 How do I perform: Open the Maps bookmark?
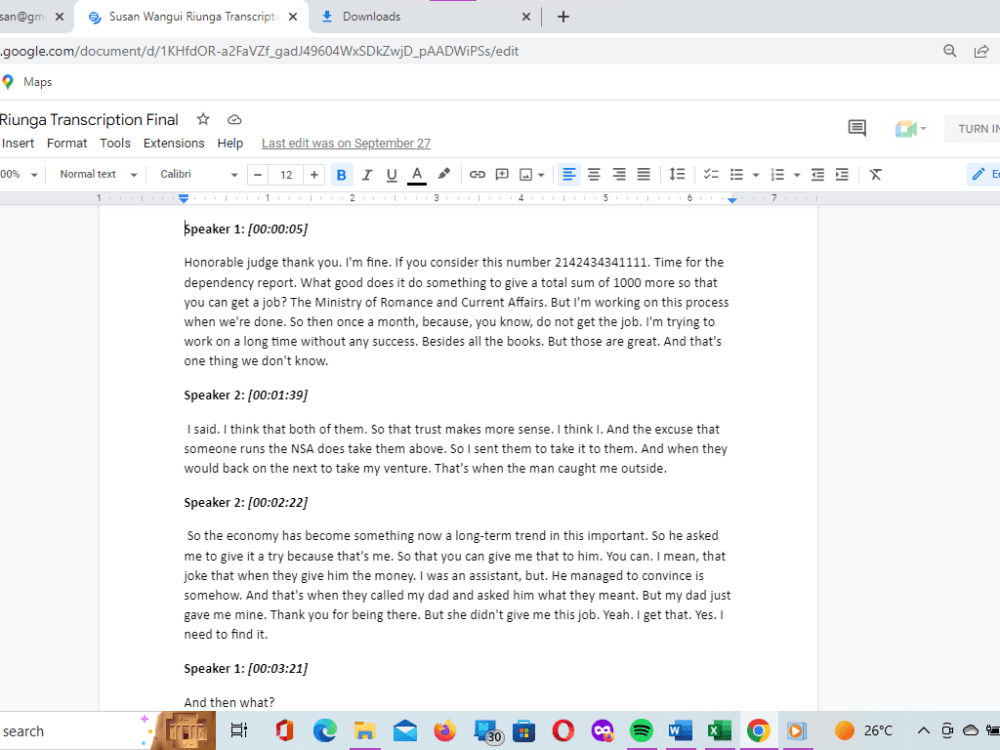click(x=27, y=82)
